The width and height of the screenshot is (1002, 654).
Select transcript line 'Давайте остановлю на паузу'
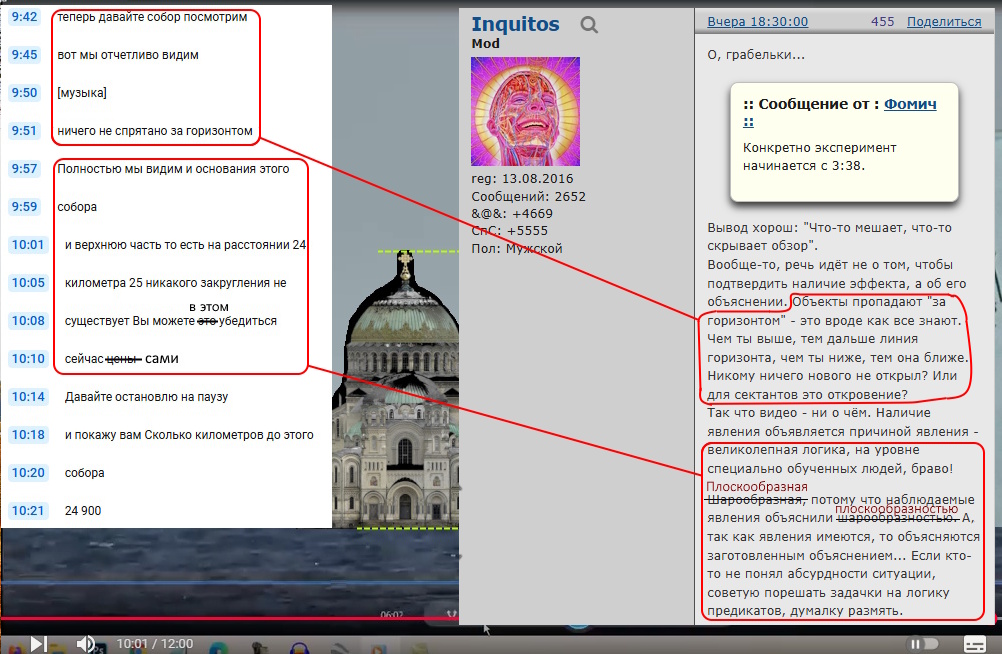[146, 397]
